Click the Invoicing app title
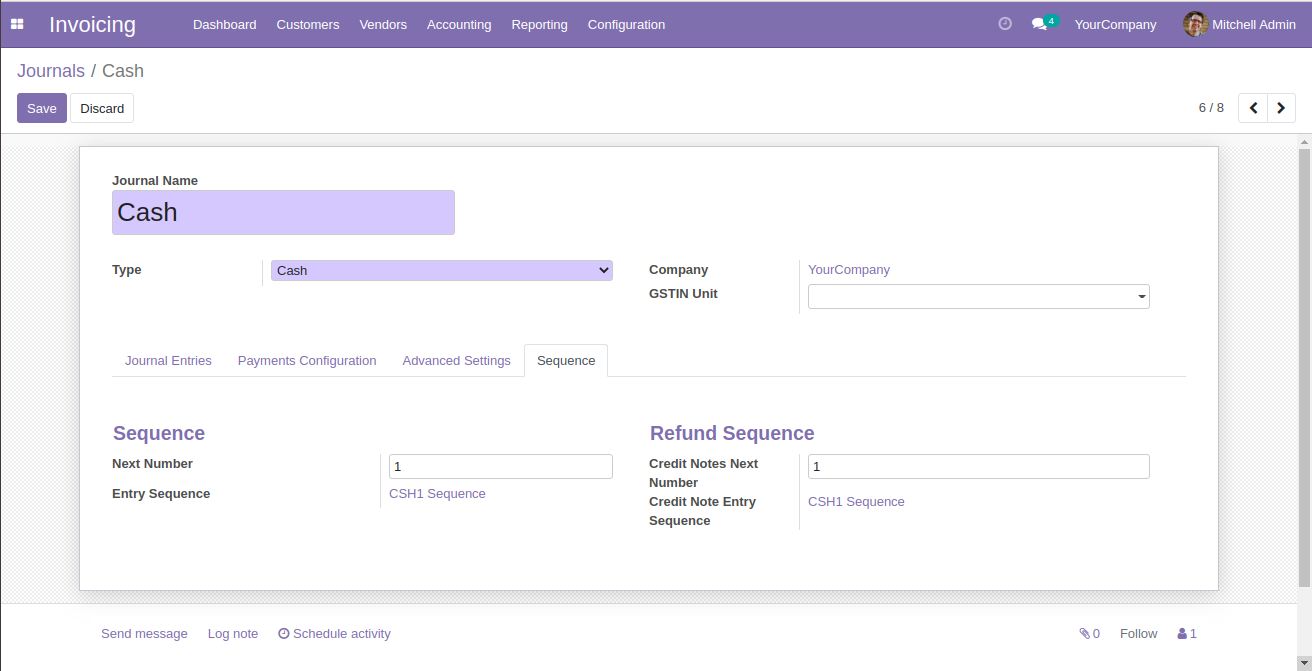Image resolution: width=1312 pixels, height=671 pixels. click(x=92, y=24)
